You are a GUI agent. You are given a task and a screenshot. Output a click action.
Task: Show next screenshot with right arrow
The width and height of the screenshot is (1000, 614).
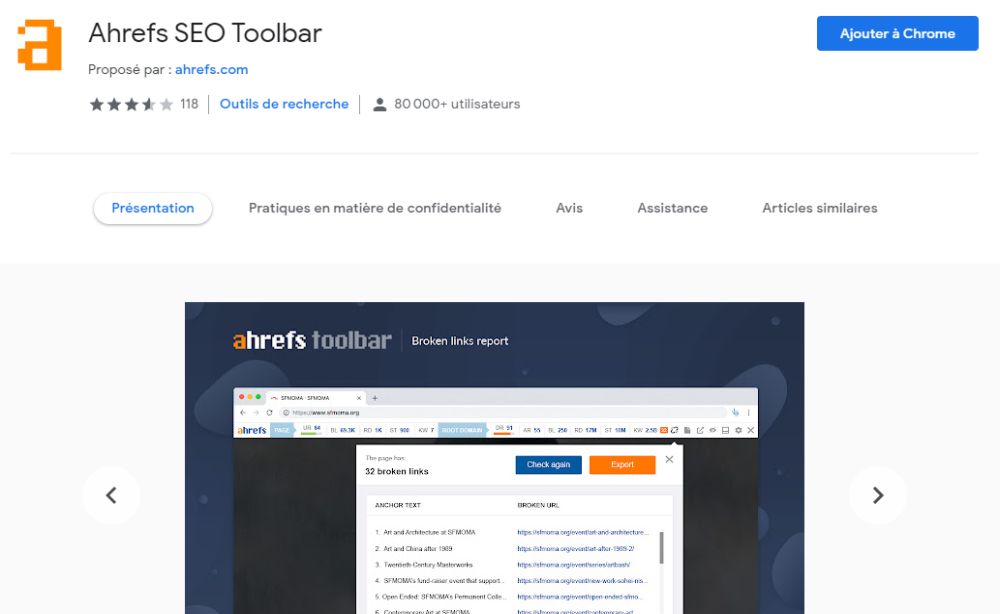tap(878, 495)
